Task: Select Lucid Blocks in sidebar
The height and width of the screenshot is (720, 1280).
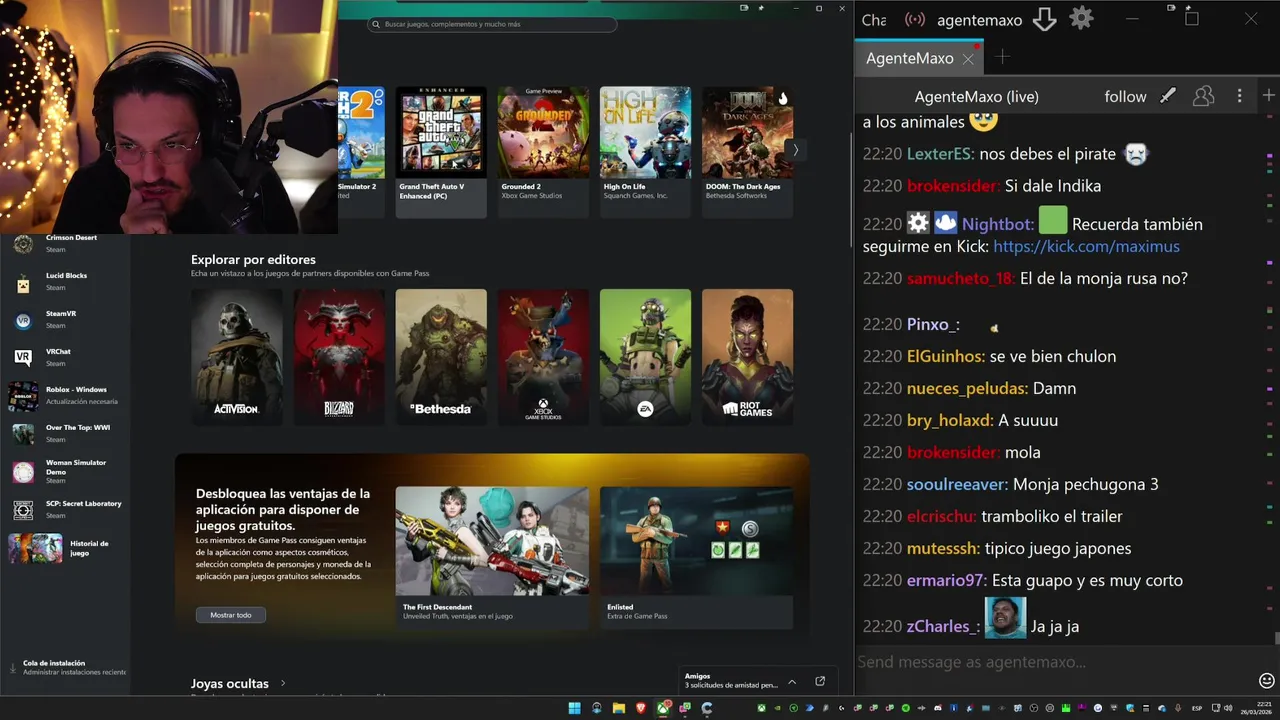Action: [x=66, y=281]
